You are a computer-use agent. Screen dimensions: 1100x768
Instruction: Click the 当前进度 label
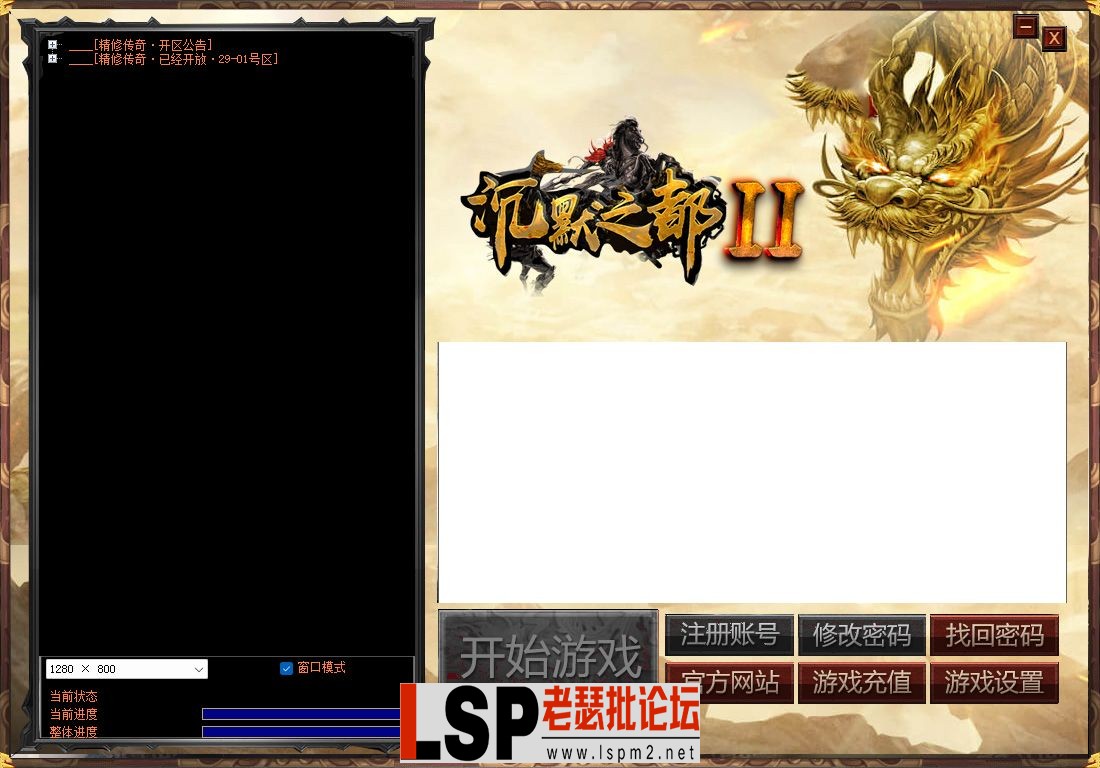[74, 714]
